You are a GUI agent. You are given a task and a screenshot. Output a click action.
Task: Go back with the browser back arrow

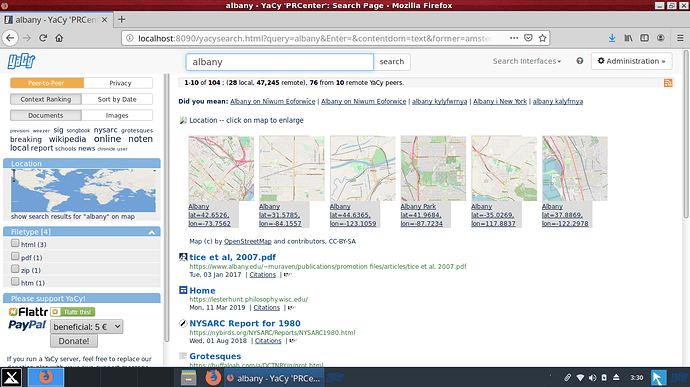11,38
